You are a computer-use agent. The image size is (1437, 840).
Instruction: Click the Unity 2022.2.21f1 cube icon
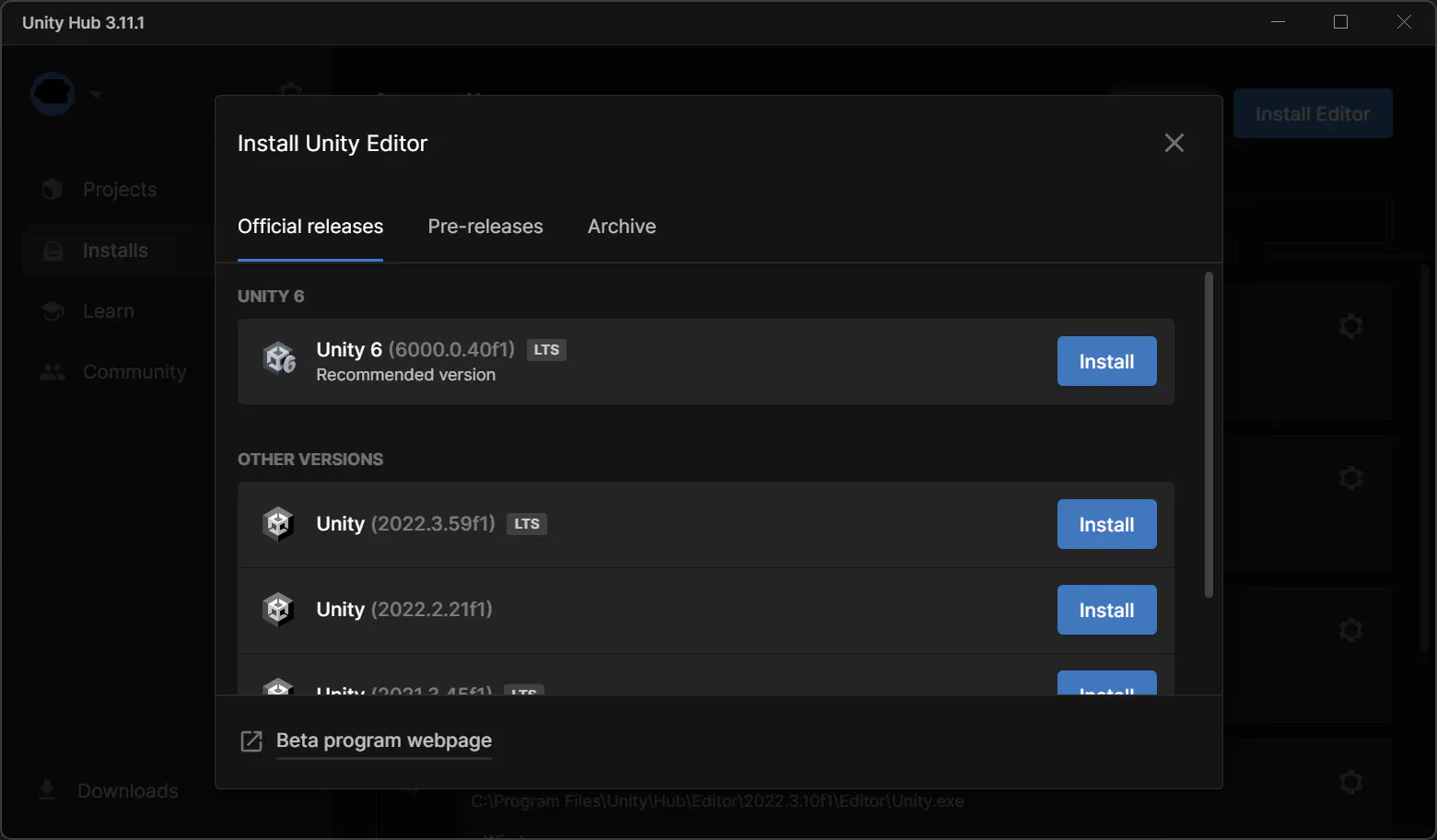point(278,610)
